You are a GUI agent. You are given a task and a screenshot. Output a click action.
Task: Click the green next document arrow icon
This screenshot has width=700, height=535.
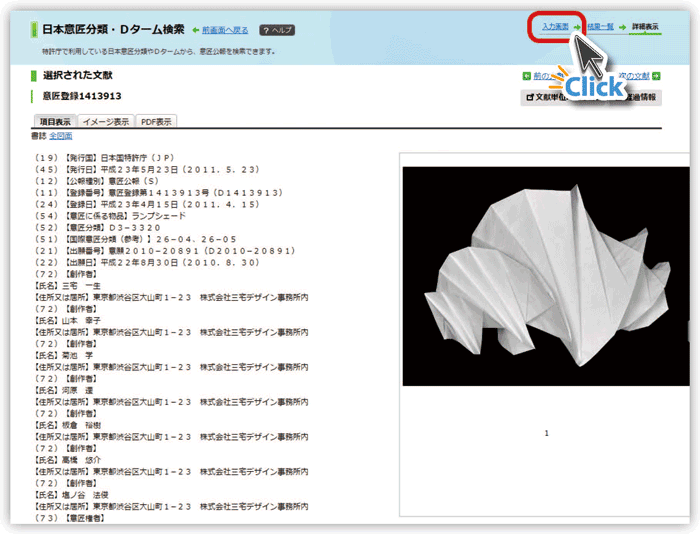coord(657,76)
